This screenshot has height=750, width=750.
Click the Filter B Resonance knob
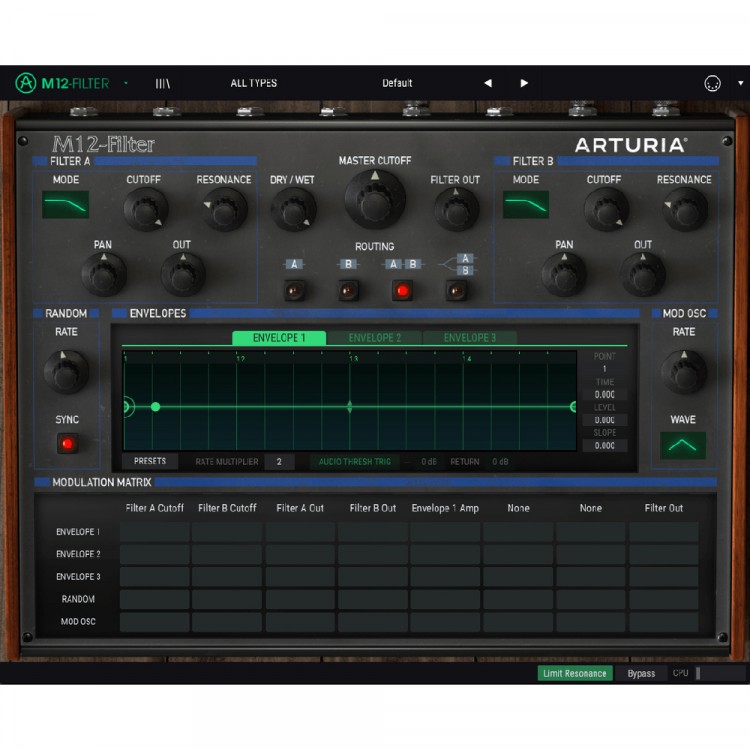point(685,210)
